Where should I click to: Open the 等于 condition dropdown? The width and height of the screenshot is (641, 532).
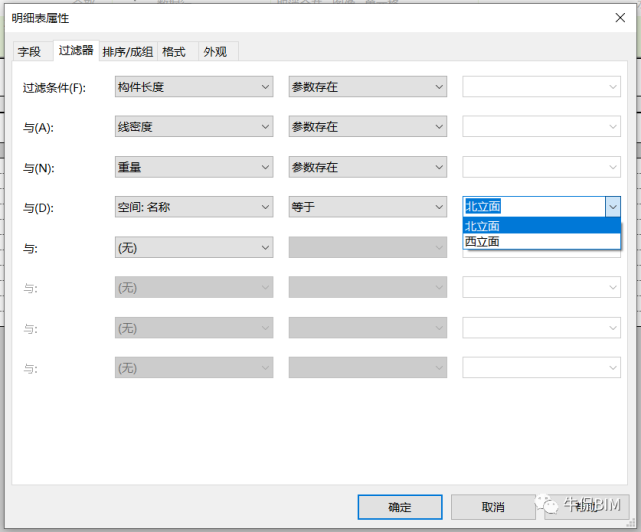pyautogui.click(x=367, y=207)
